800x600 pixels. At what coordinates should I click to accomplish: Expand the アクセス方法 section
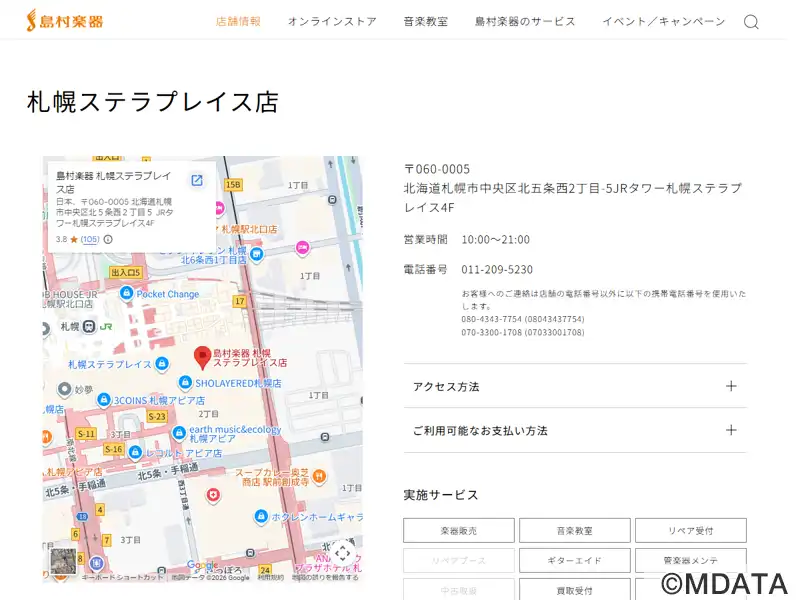(x=575, y=386)
